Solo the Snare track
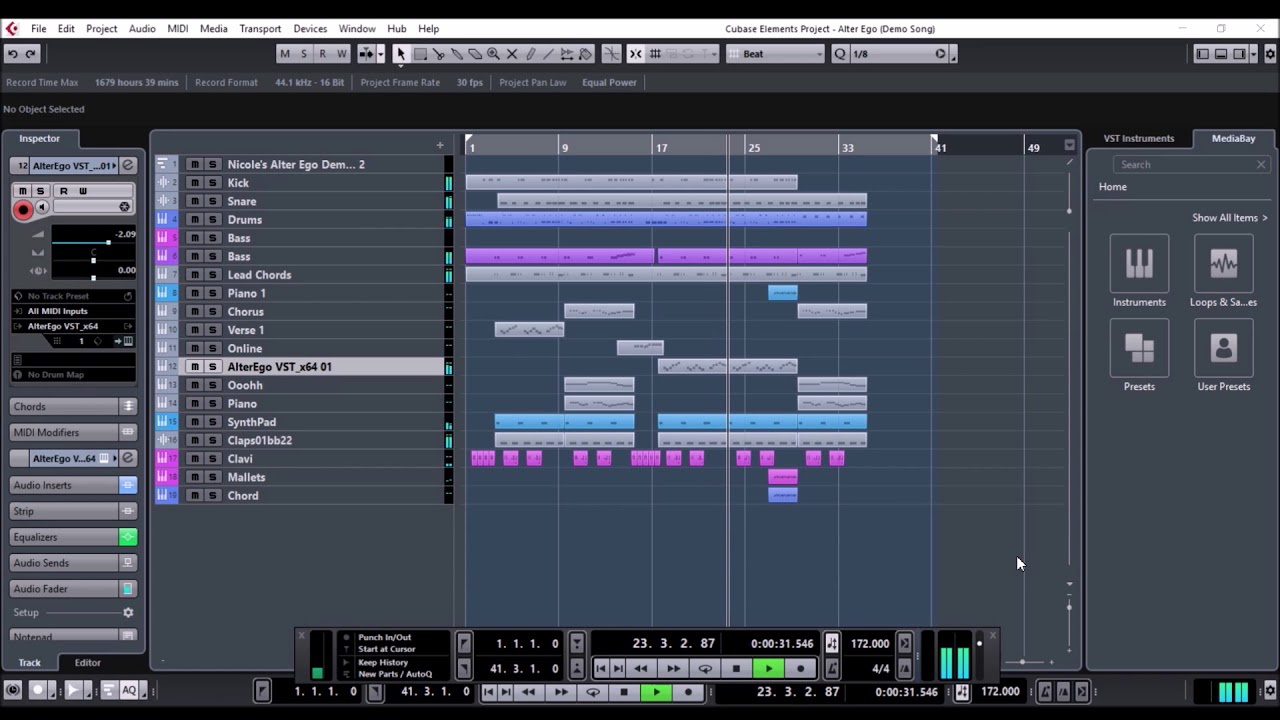The image size is (1280, 720). tap(212, 201)
